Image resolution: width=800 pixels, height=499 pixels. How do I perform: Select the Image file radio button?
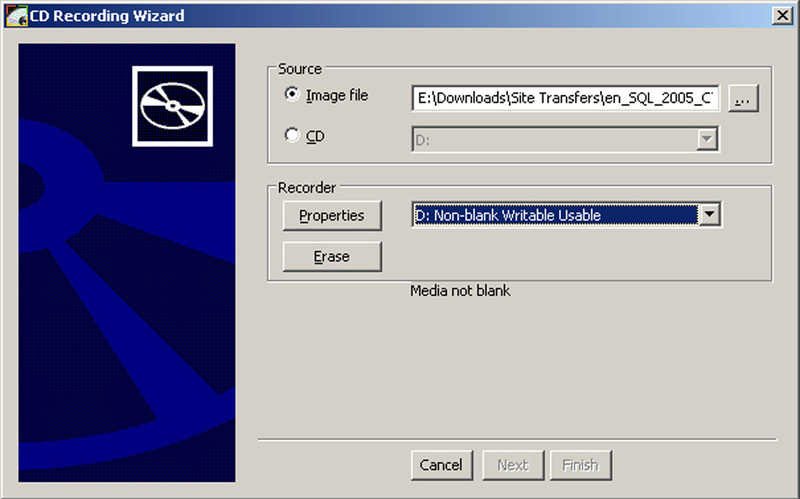[292, 94]
